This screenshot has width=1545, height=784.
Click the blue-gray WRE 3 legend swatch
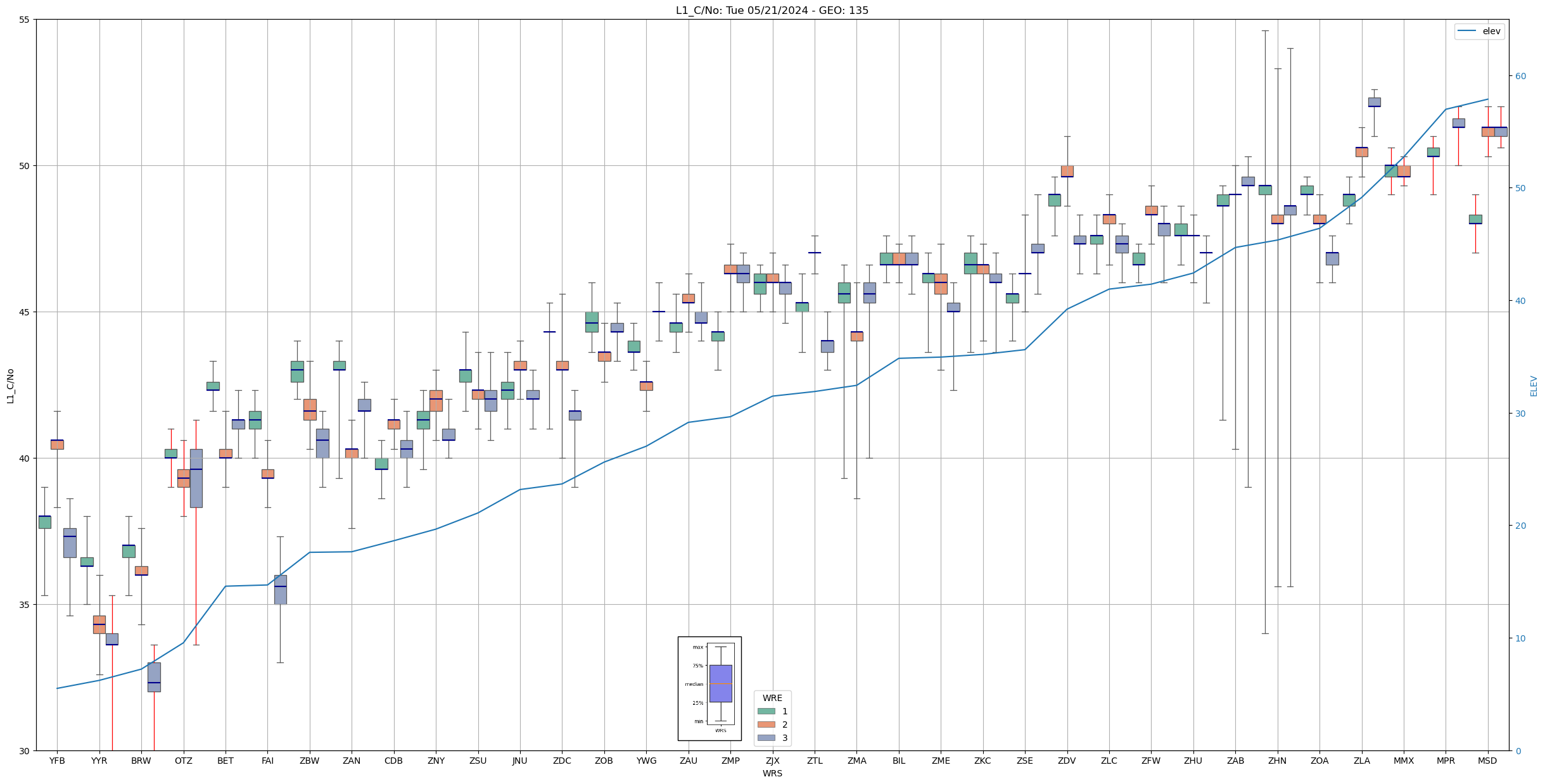click(766, 738)
